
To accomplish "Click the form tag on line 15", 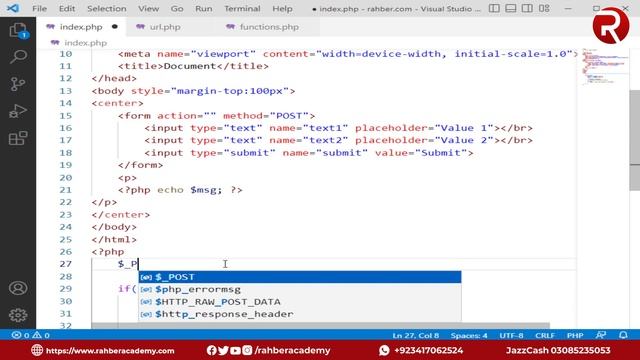I will click(x=216, y=116).
